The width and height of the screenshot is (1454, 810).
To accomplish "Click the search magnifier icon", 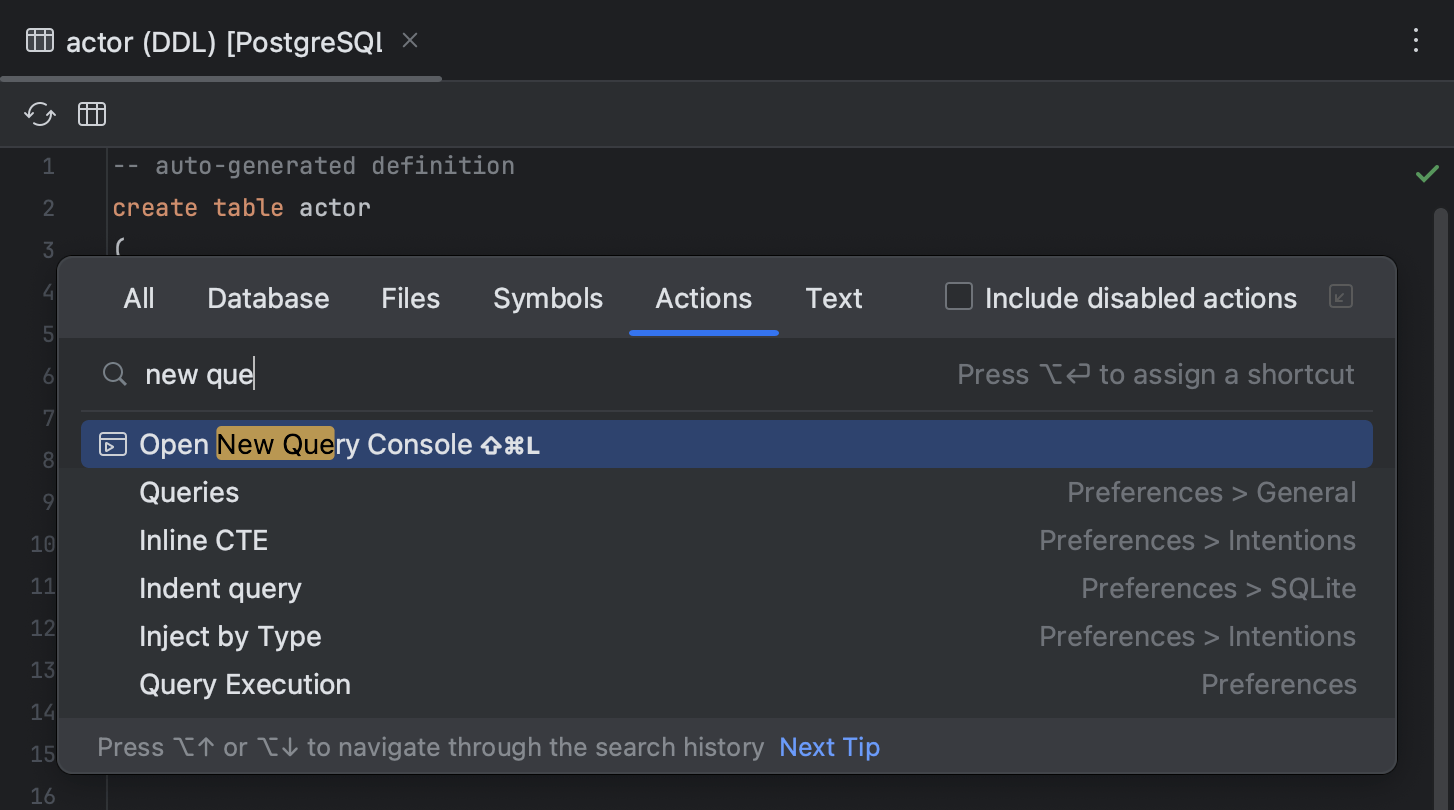I will [x=114, y=374].
